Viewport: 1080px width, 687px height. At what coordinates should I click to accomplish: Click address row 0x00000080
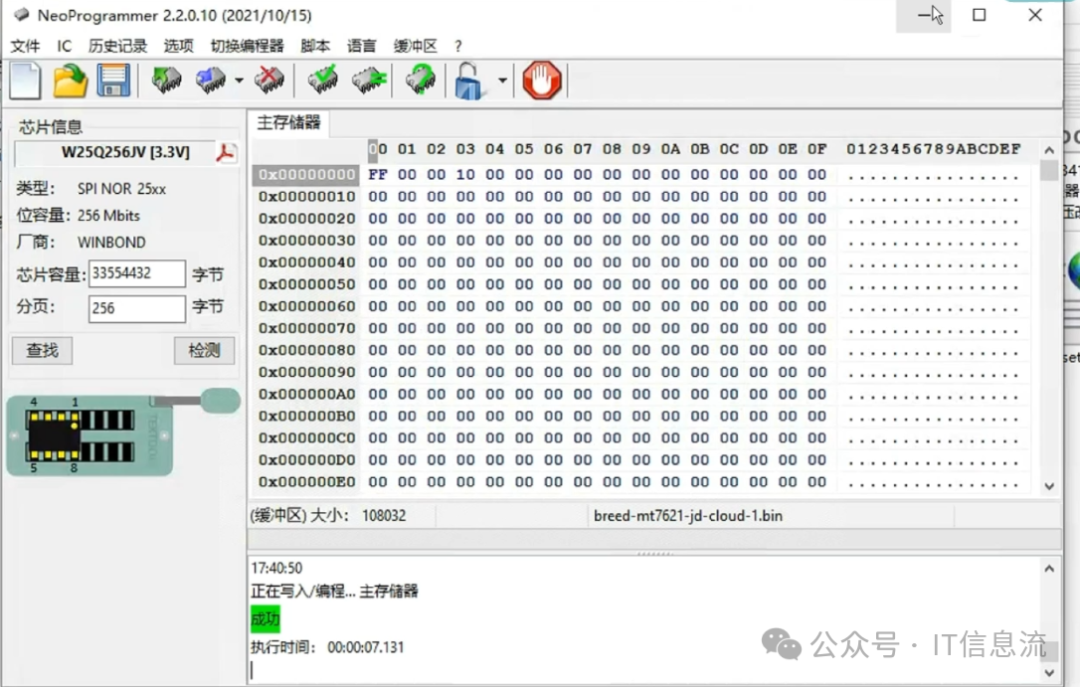pyautogui.click(x=307, y=351)
